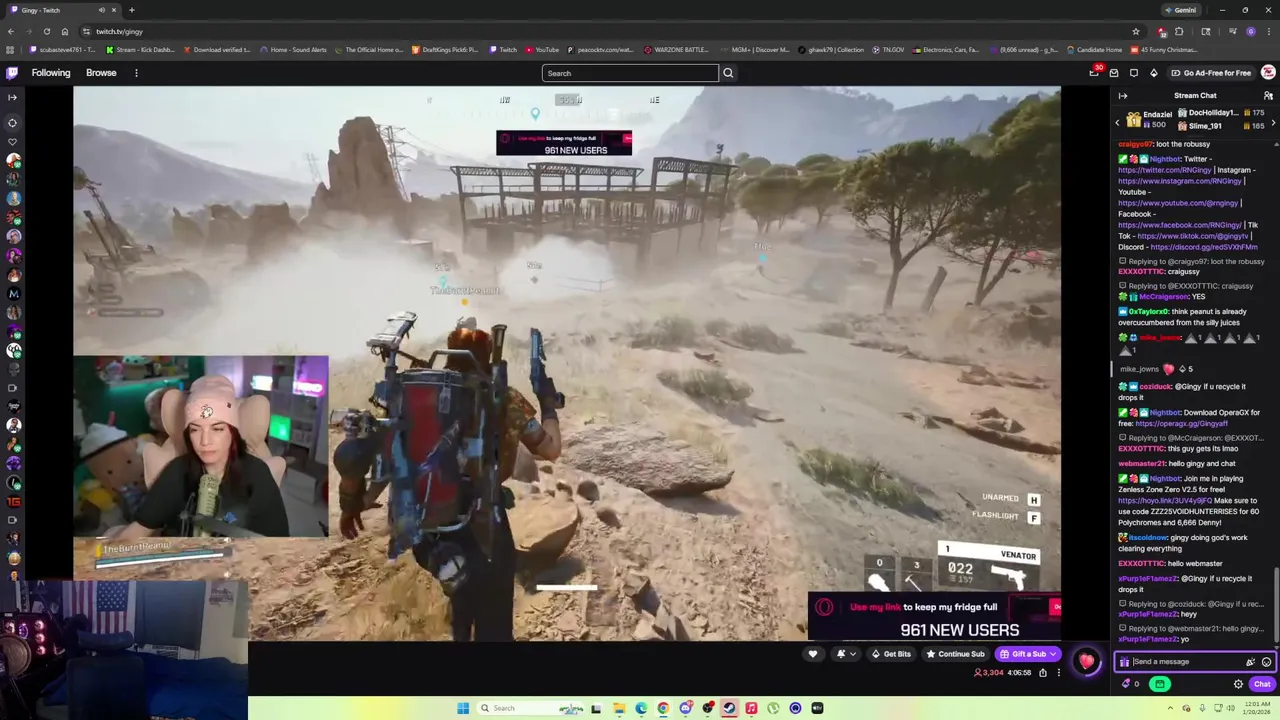Open the discord.gg link in chat
The height and width of the screenshot is (720, 1280).
pos(1204,247)
